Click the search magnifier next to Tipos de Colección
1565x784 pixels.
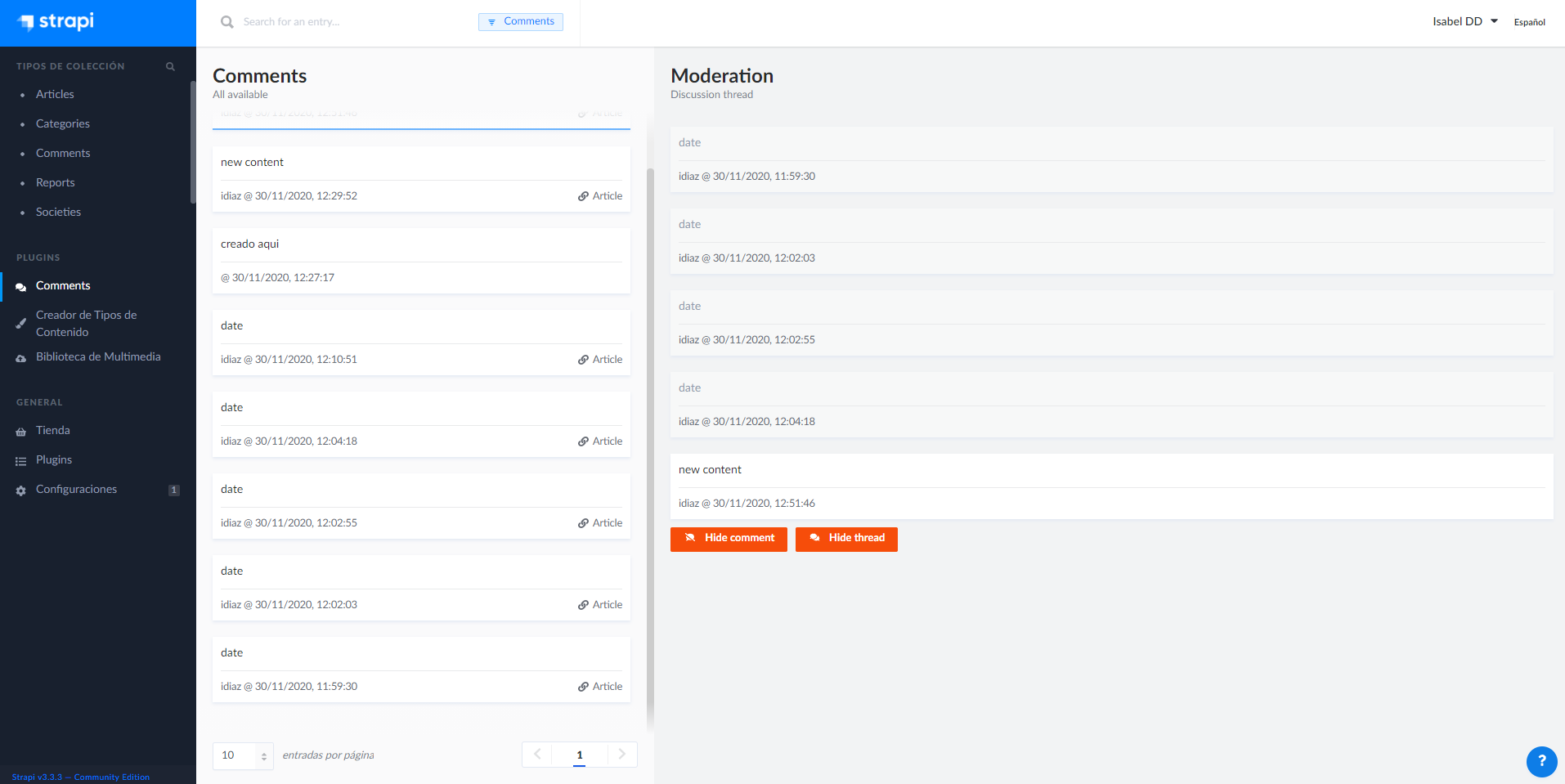(170, 66)
